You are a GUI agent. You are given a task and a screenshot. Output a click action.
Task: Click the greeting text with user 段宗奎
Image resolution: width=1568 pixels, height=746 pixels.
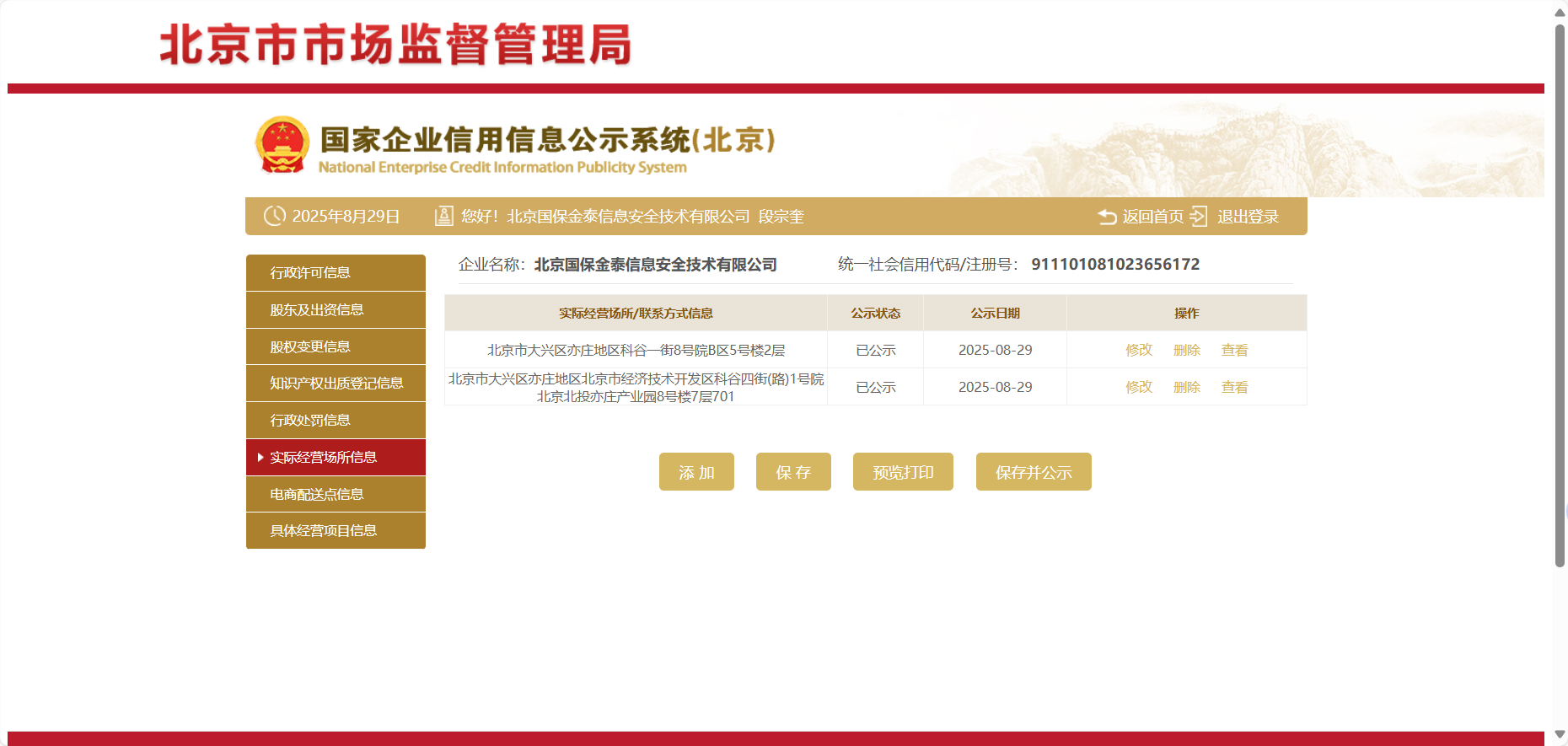pyautogui.click(x=632, y=217)
